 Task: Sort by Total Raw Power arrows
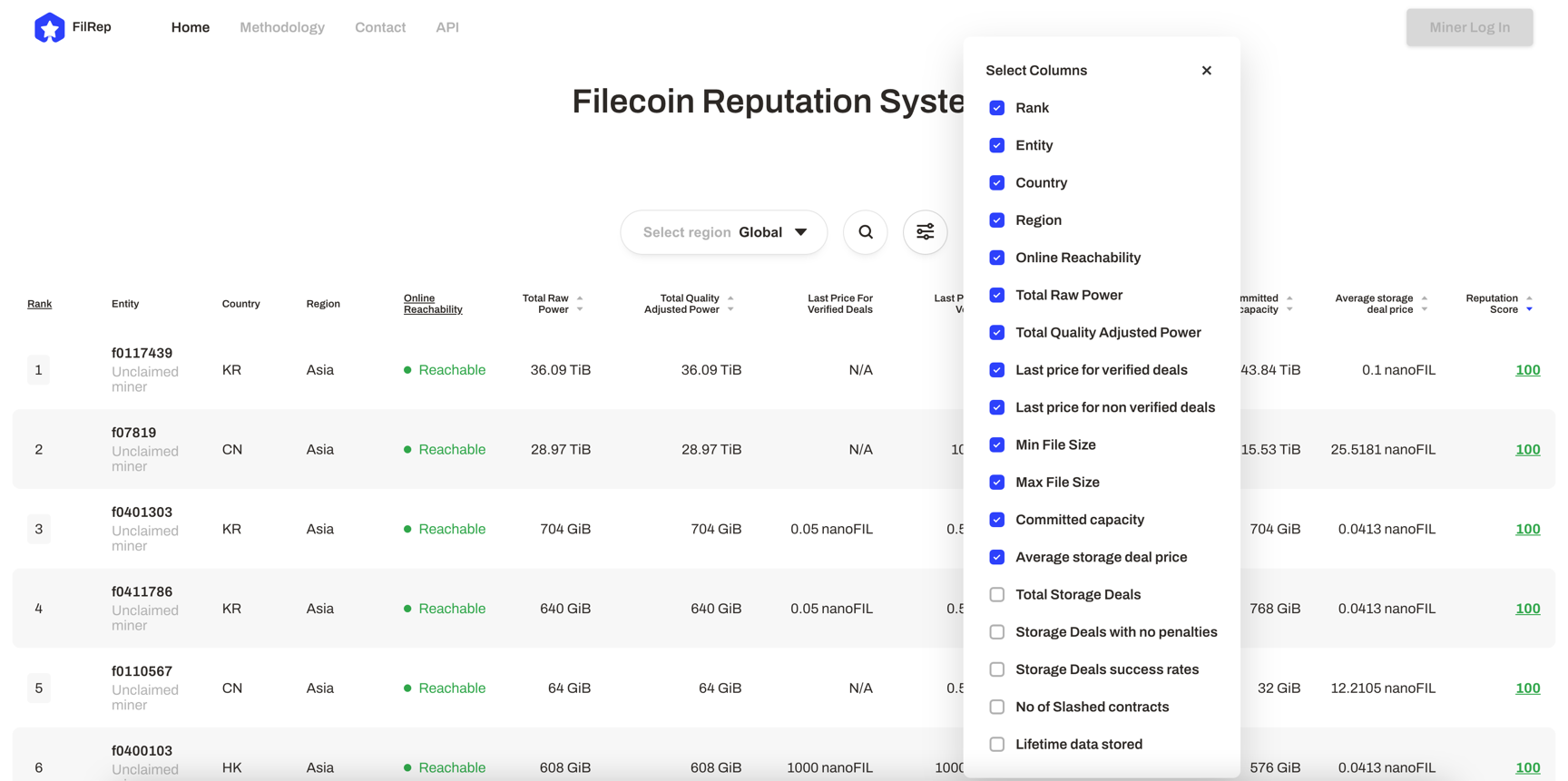[x=580, y=304]
